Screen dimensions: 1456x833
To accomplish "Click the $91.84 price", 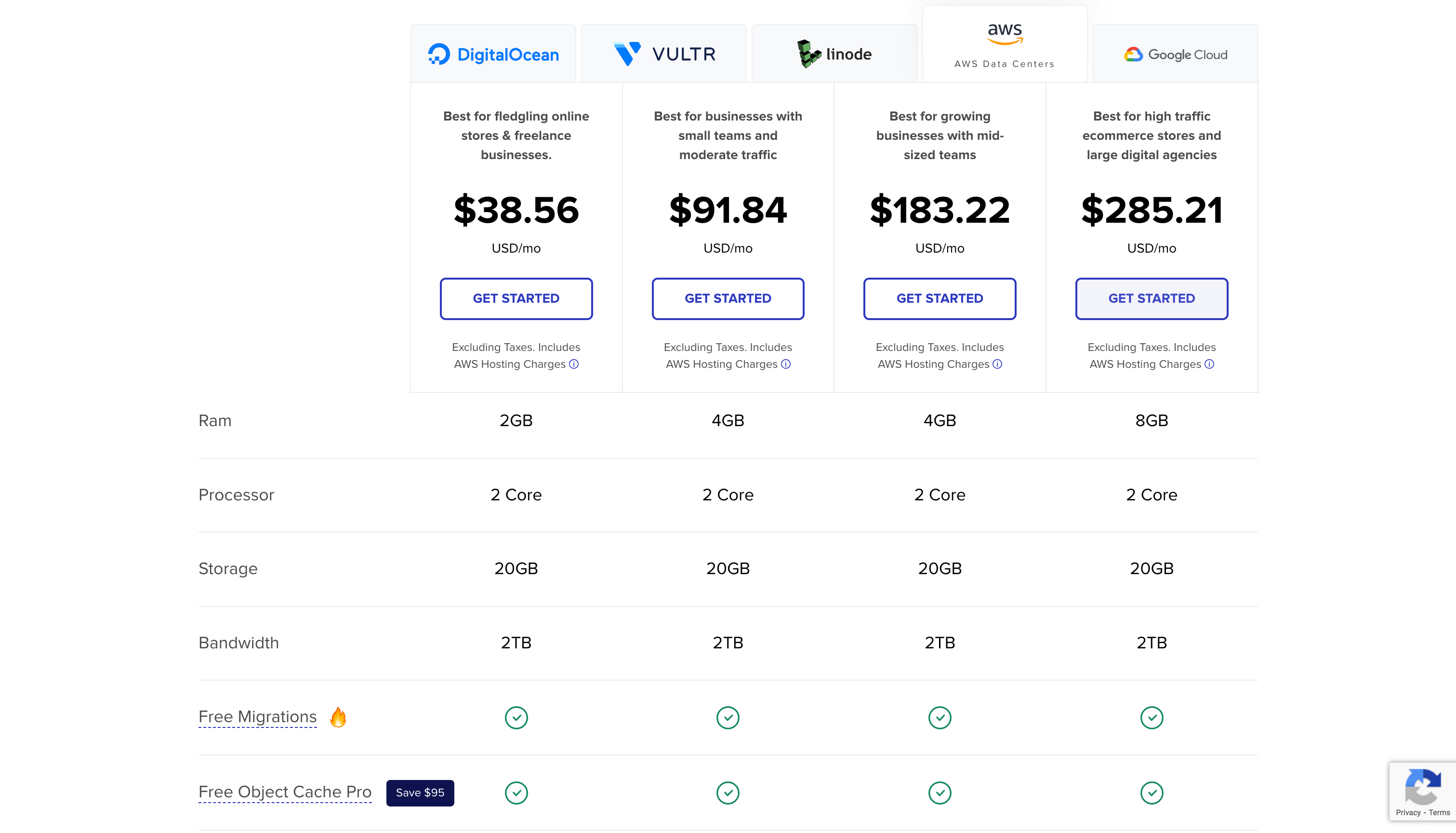I will coord(728,209).
